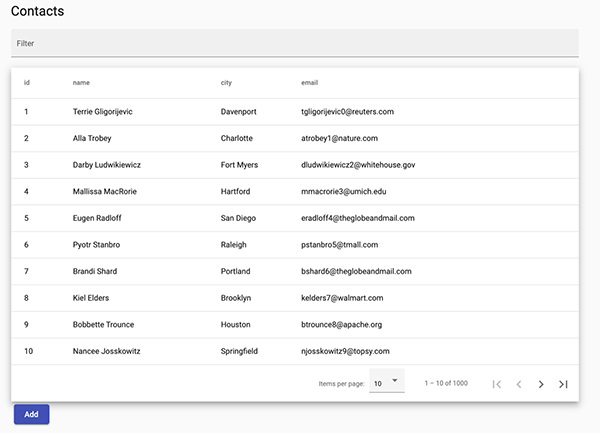The width and height of the screenshot is (600, 434).
Task: Select the Terrie Gligorijevic row
Action: (x=295, y=112)
